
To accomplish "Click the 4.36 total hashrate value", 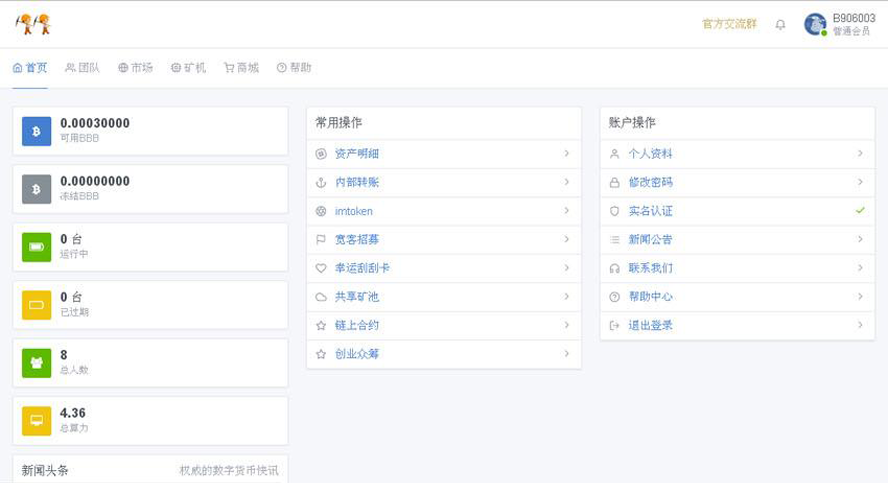I will click(73, 413).
